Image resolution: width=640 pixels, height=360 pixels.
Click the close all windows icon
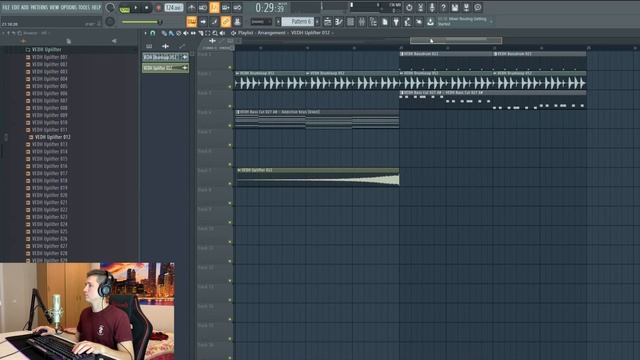[419, 22]
